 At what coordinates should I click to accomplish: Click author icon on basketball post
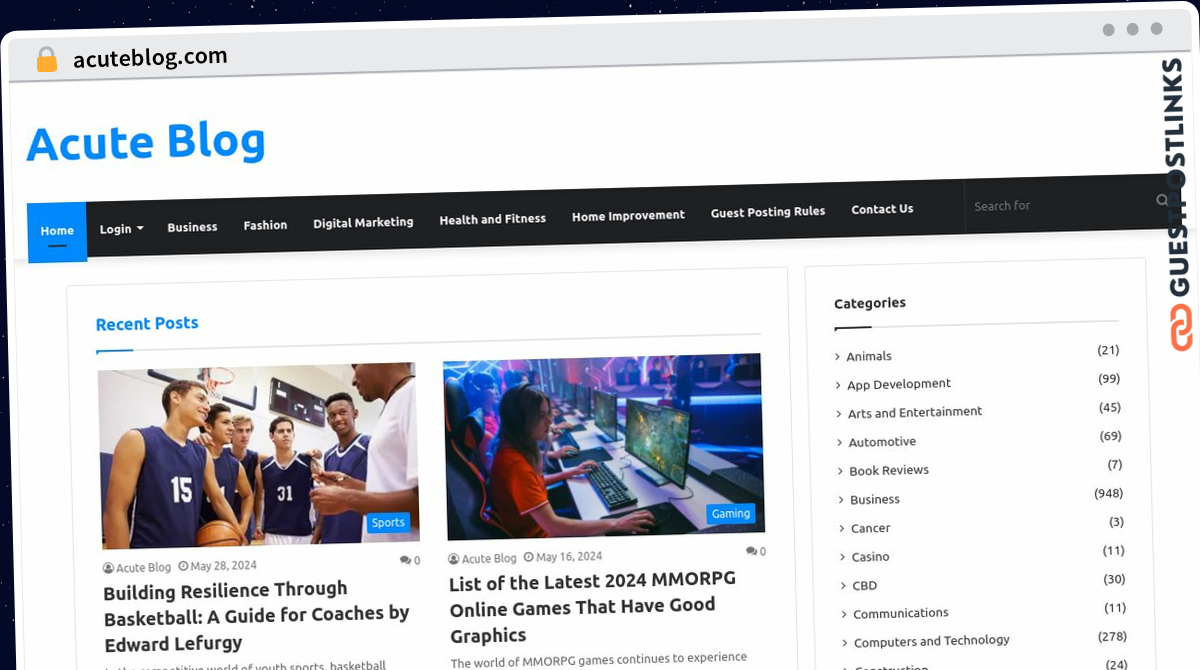pos(108,568)
